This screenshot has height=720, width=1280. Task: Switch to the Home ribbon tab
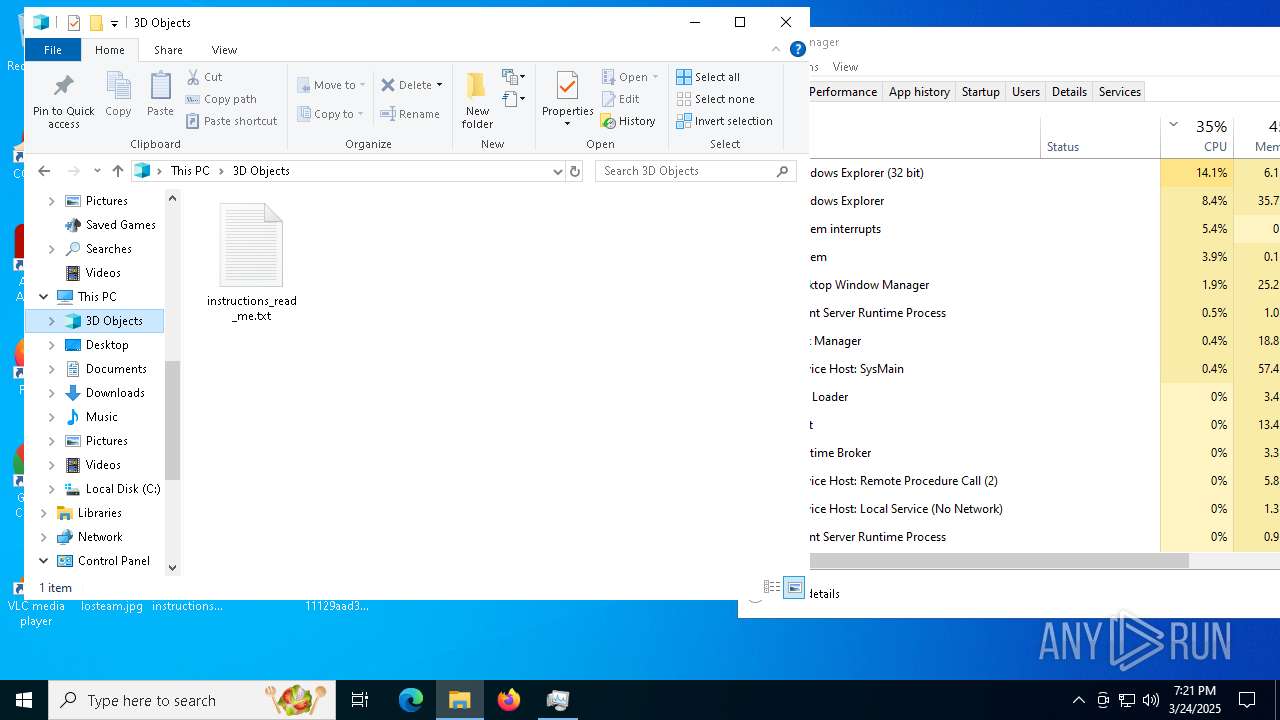click(x=110, y=50)
